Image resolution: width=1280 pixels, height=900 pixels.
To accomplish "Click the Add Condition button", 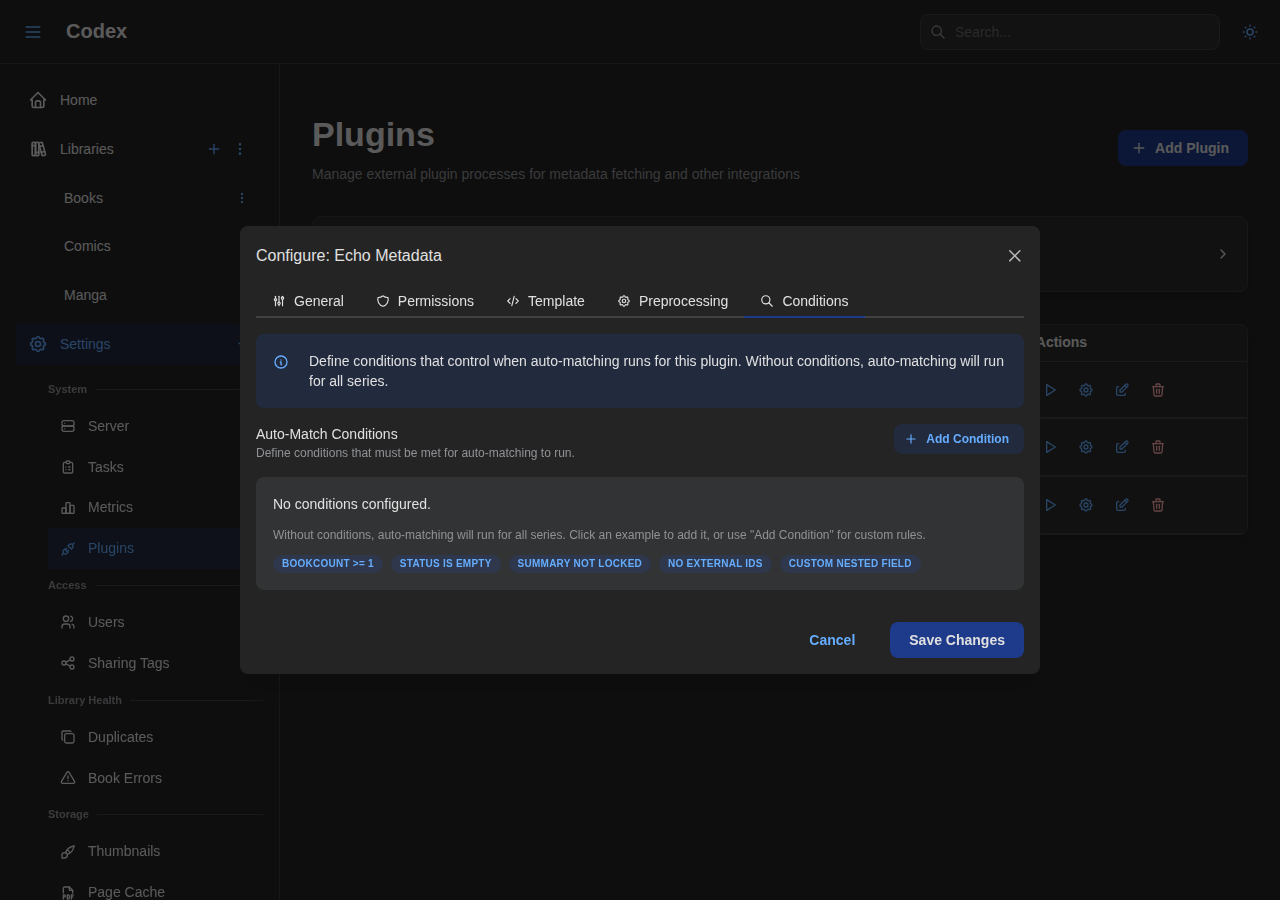I will (x=958, y=439).
